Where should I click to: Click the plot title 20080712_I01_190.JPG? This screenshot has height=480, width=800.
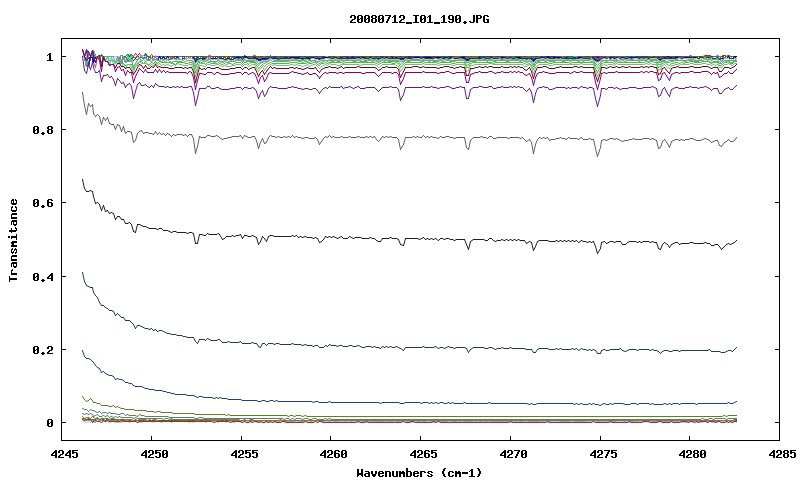[419, 20]
